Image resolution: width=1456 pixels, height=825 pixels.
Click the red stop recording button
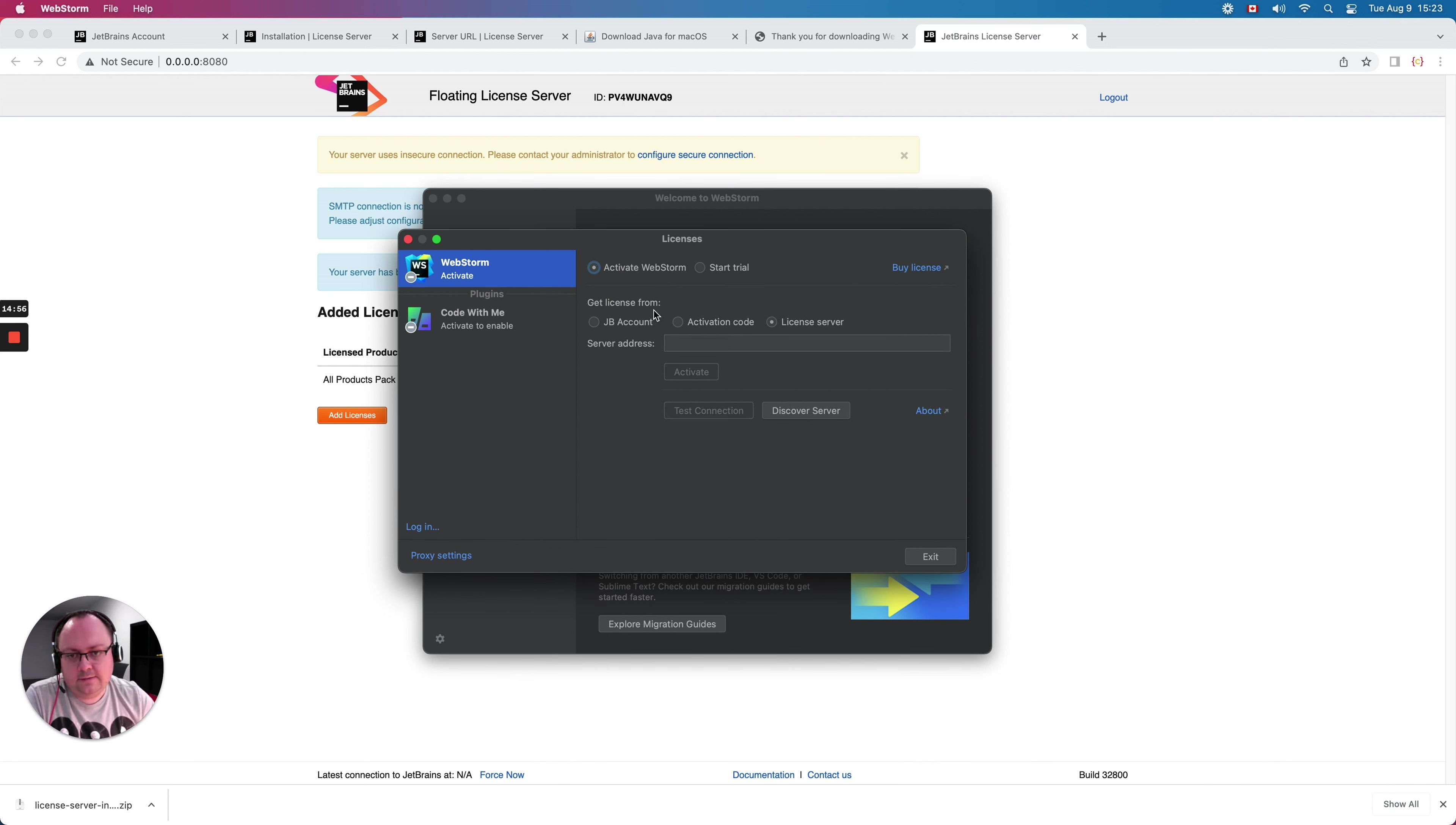pyautogui.click(x=14, y=338)
